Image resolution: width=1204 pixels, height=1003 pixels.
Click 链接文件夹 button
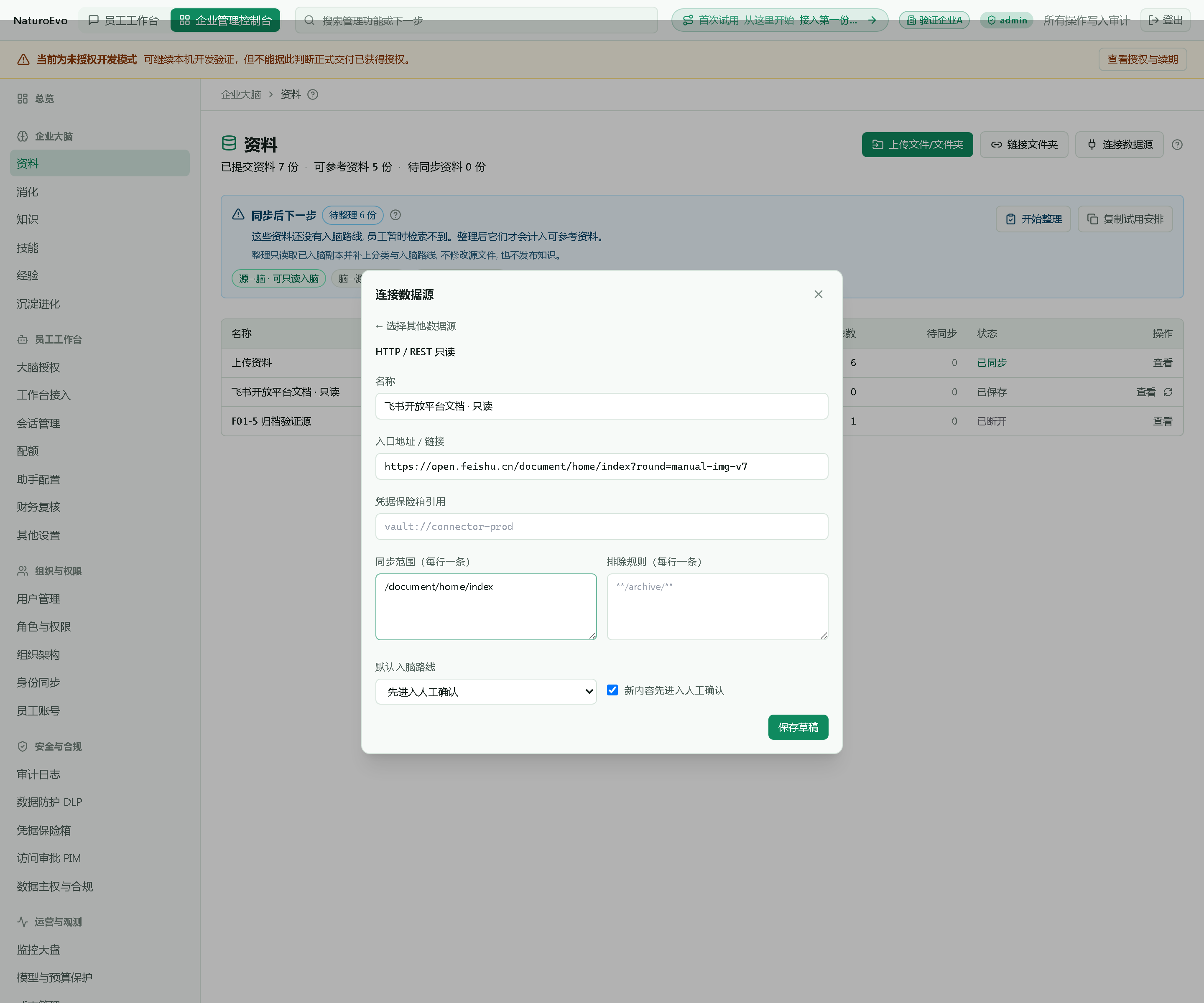tap(1024, 145)
